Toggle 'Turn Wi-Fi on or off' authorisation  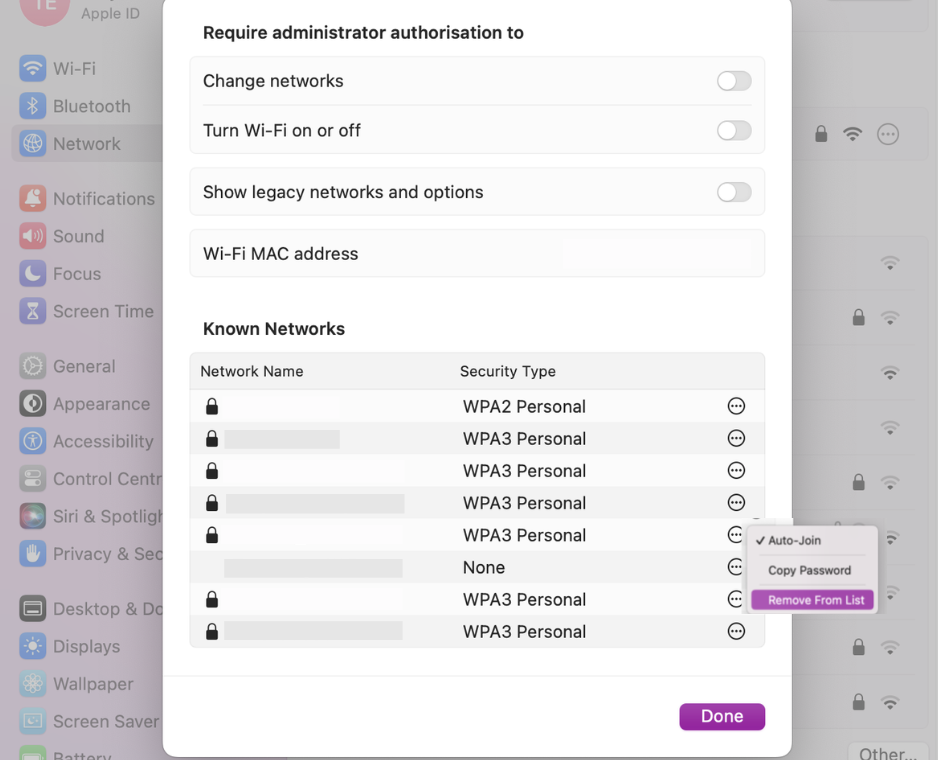point(733,130)
